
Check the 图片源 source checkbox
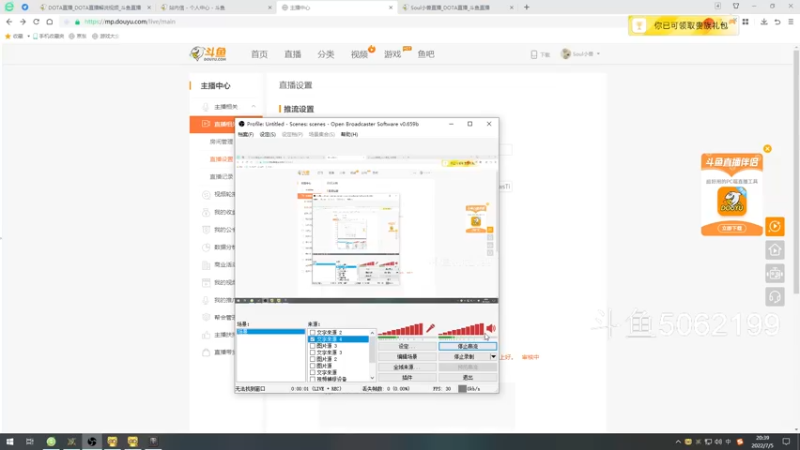coord(313,366)
